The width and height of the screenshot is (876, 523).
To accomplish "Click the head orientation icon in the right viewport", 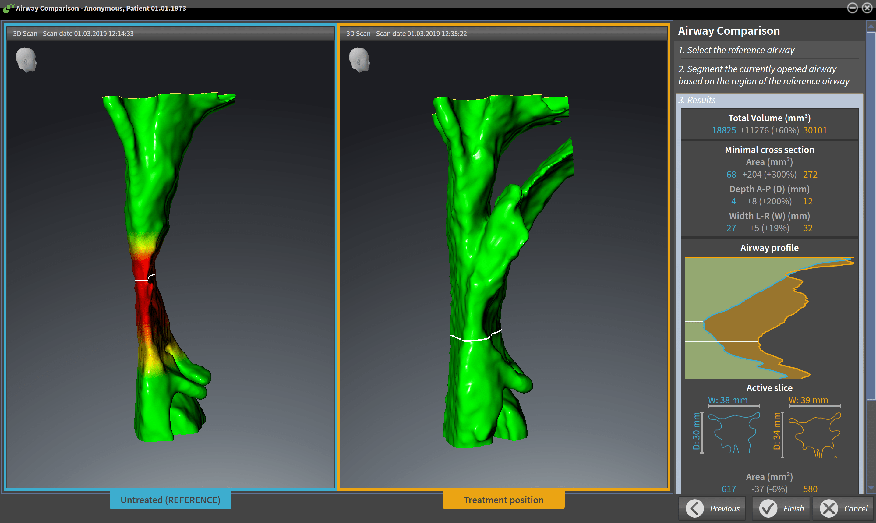I will click(x=358, y=60).
